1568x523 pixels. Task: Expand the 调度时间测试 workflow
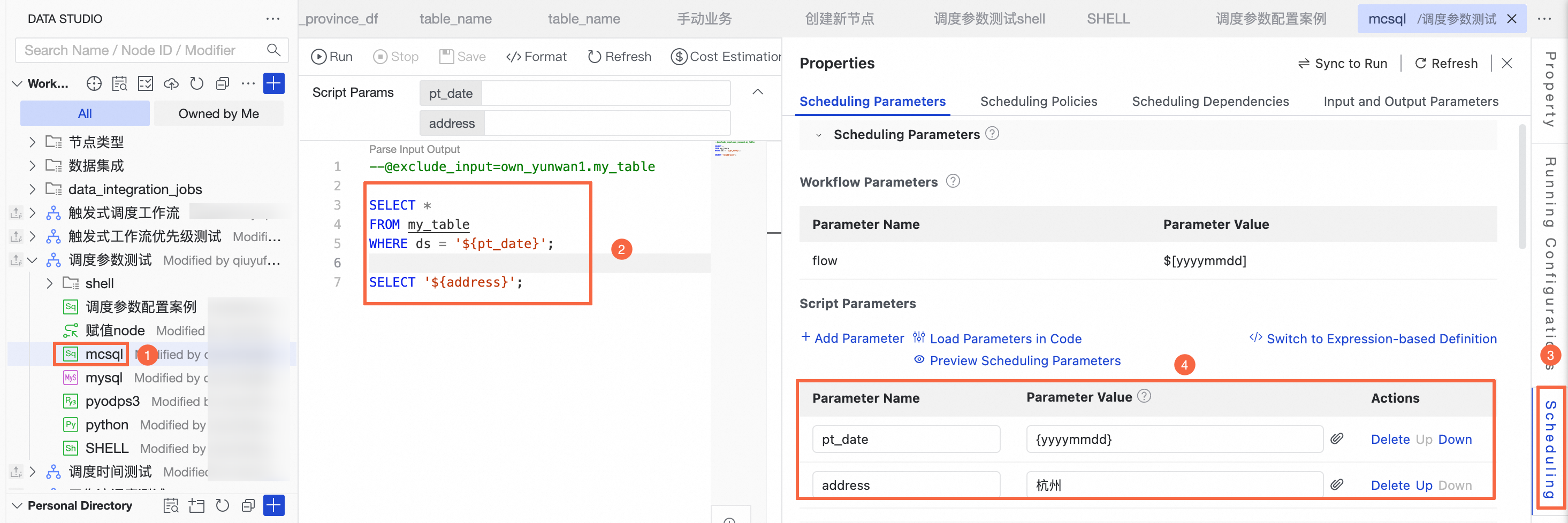click(x=33, y=471)
